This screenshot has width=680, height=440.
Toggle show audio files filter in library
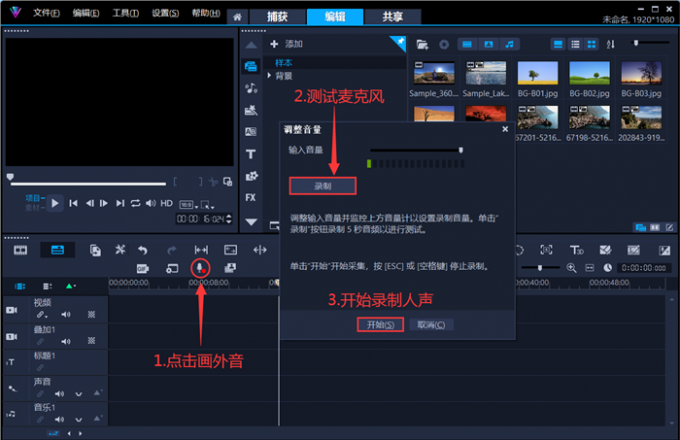(x=510, y=44)
